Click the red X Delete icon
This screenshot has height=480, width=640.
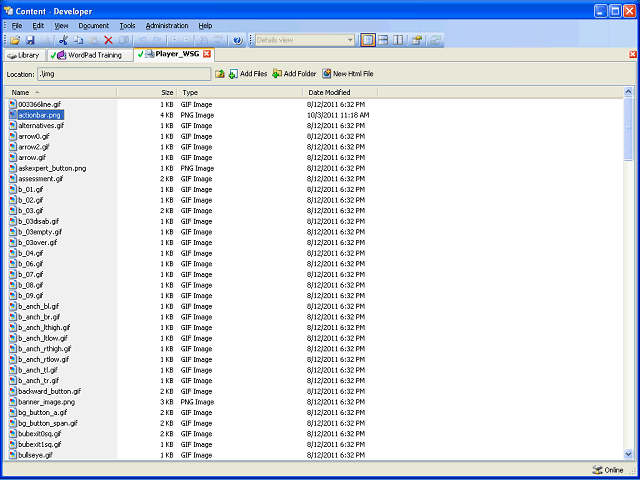coord(108,40)
